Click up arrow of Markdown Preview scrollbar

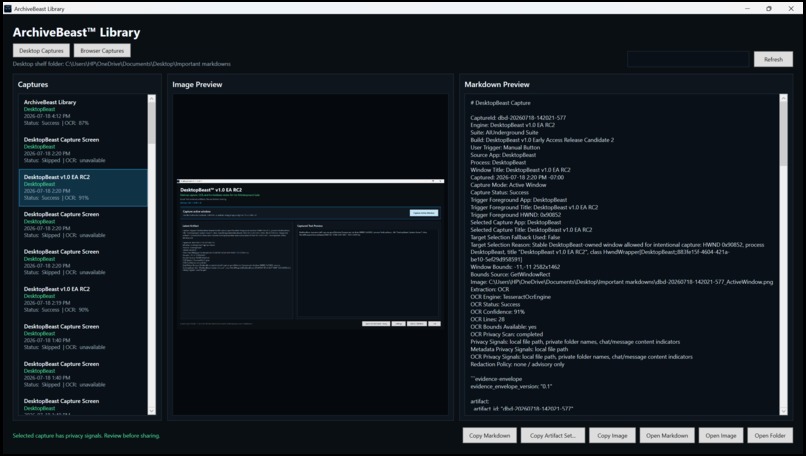pyautogui.click(x=783, y=98)
